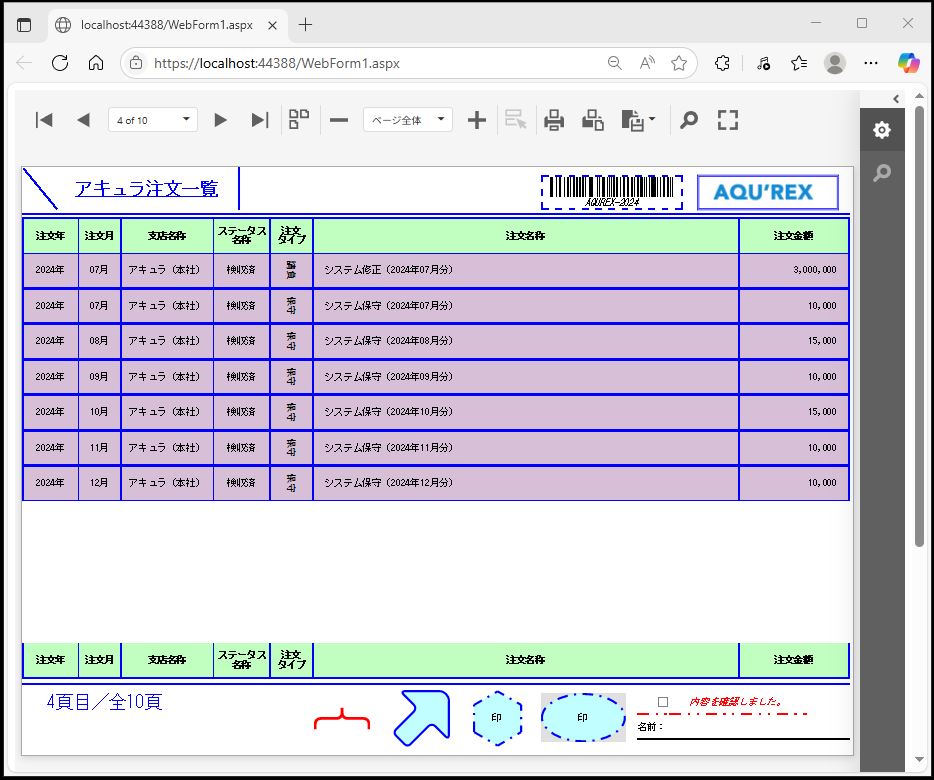Screen dimensions: 934x780
Task: Click the アキュラ注文一覧 title link
Action: (x=146, y=189)
